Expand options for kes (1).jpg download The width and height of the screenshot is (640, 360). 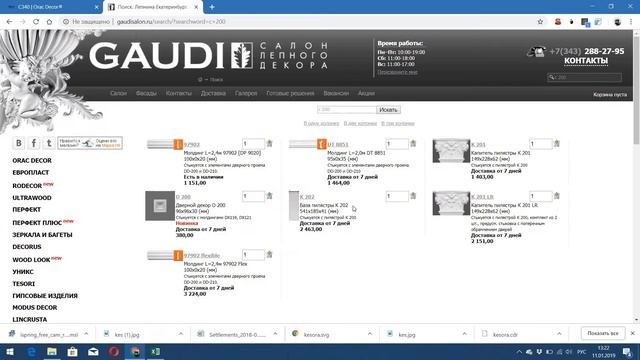coord(180,334)
